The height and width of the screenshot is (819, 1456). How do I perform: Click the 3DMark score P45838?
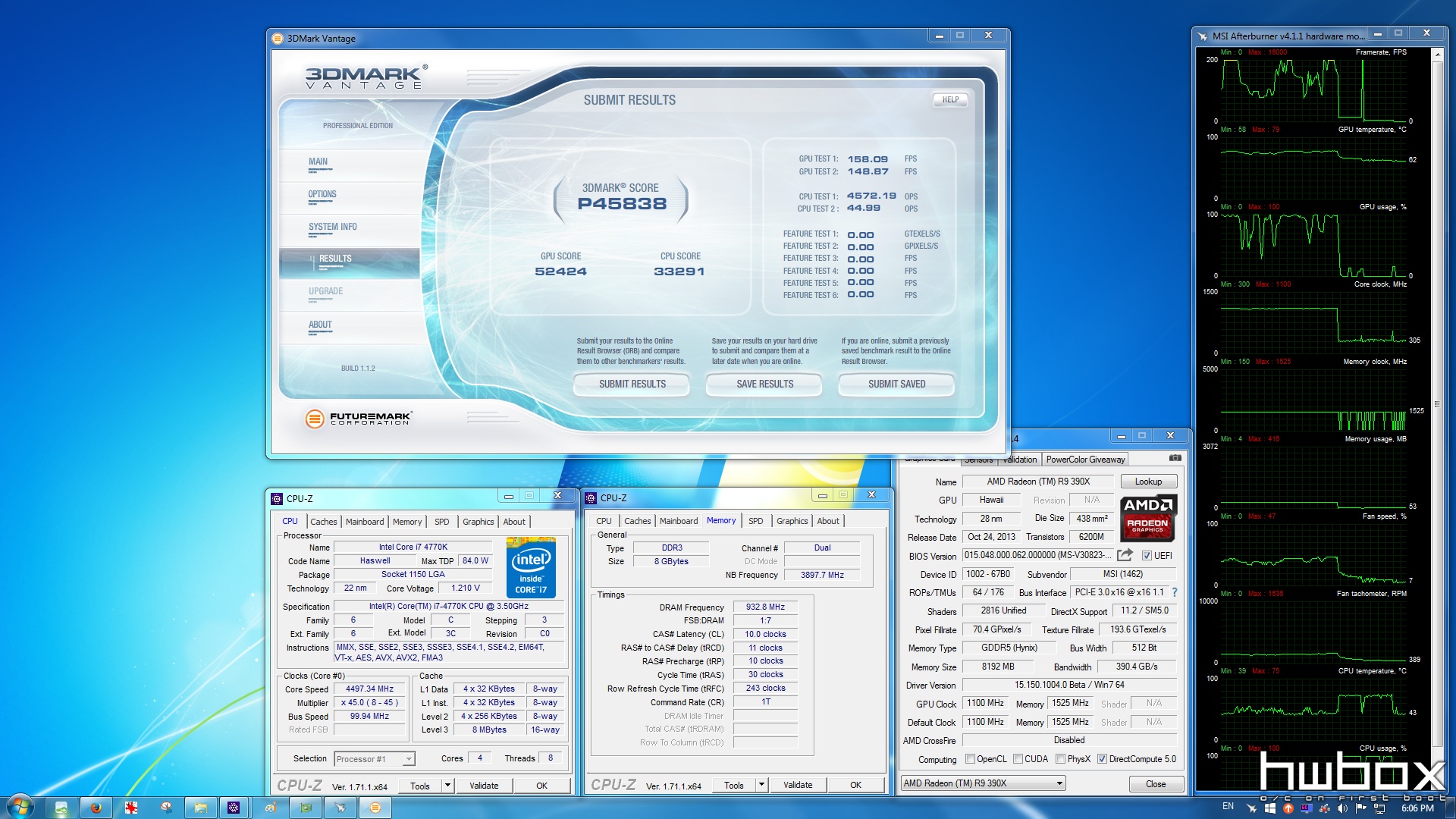tap(622, 204)
